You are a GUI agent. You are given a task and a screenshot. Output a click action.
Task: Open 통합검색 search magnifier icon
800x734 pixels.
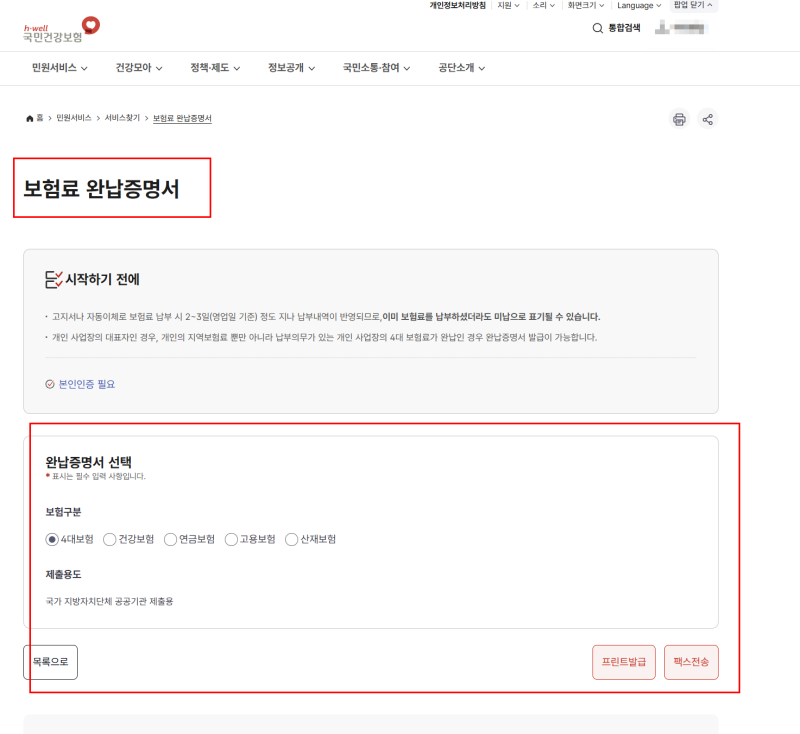click(x=597, y=28)
